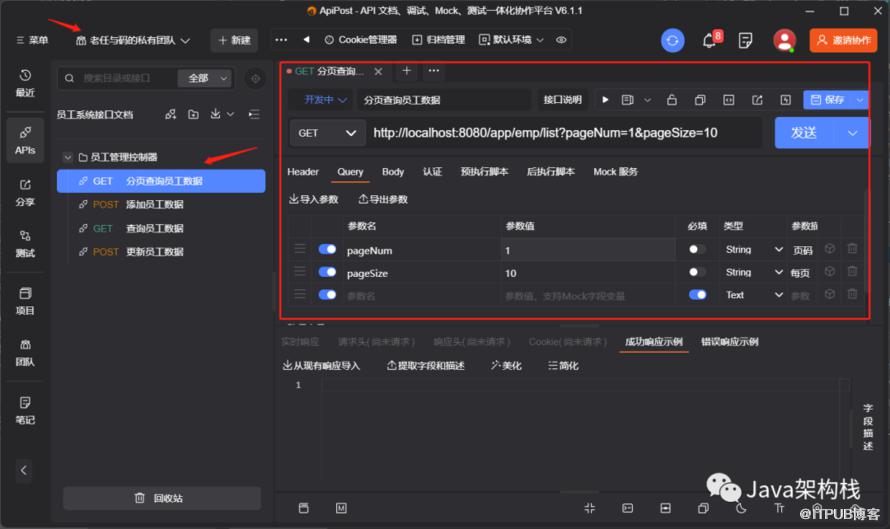
Task: Click the blue sync refresh icon
Action: [673, 40]
